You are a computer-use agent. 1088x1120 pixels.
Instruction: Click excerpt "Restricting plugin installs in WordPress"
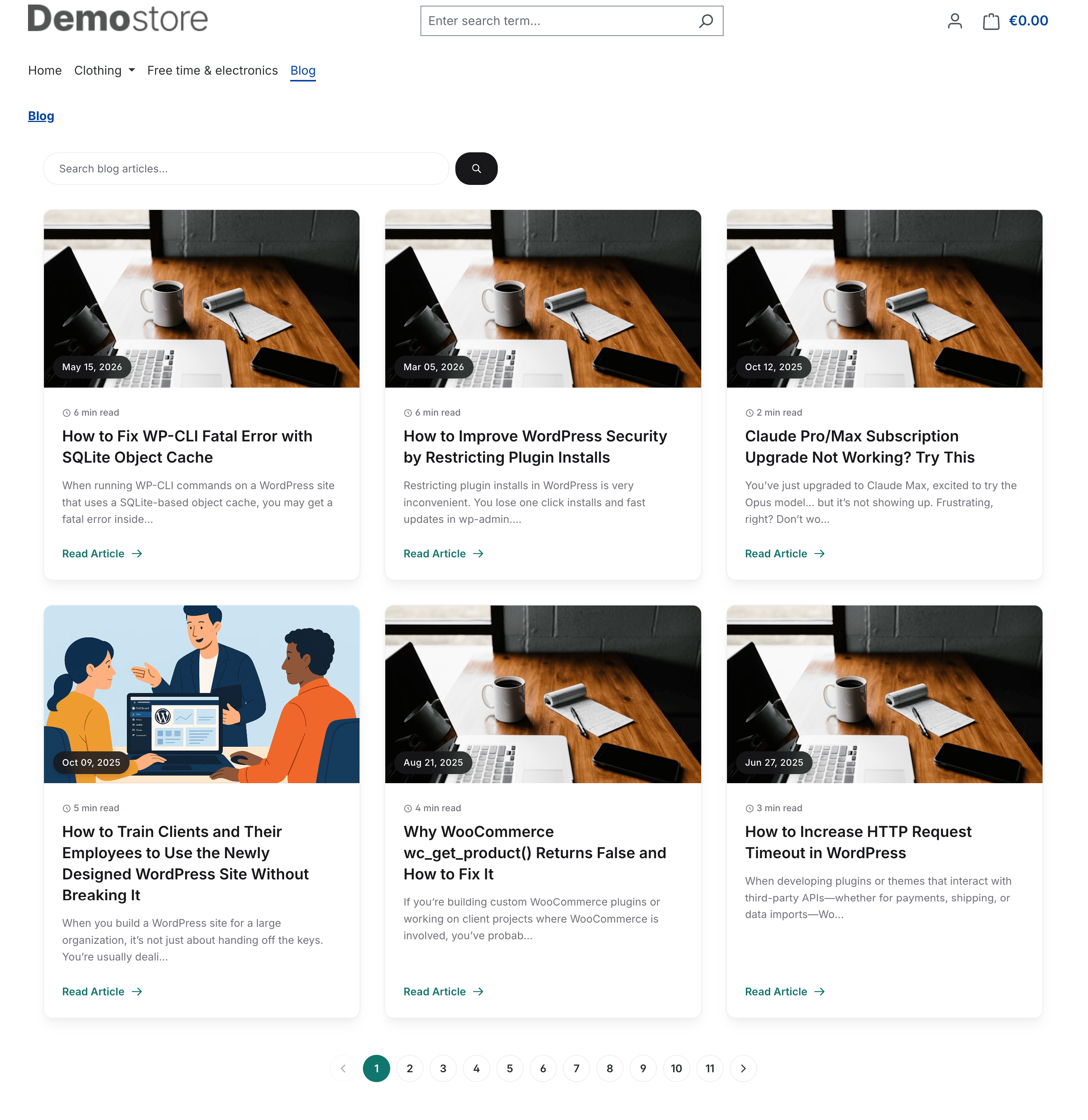tap(525, 502)
